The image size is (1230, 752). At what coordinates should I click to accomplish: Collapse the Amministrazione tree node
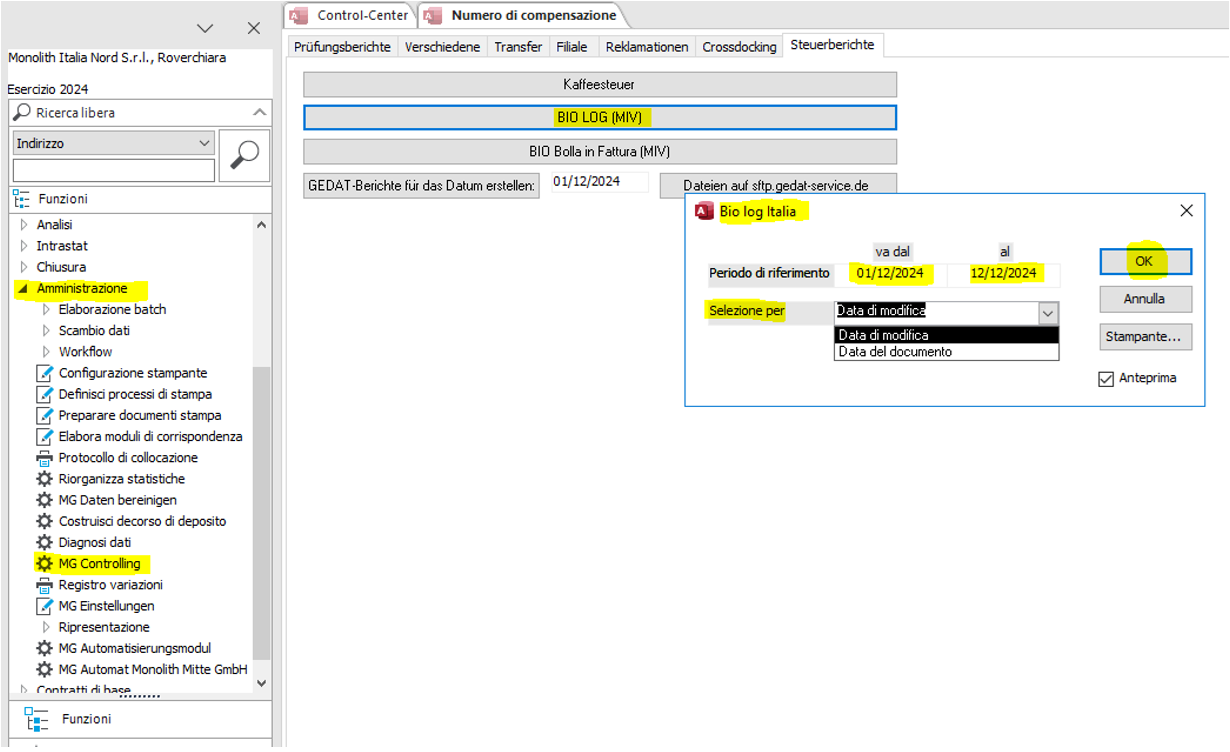click(x=23, y=289)
